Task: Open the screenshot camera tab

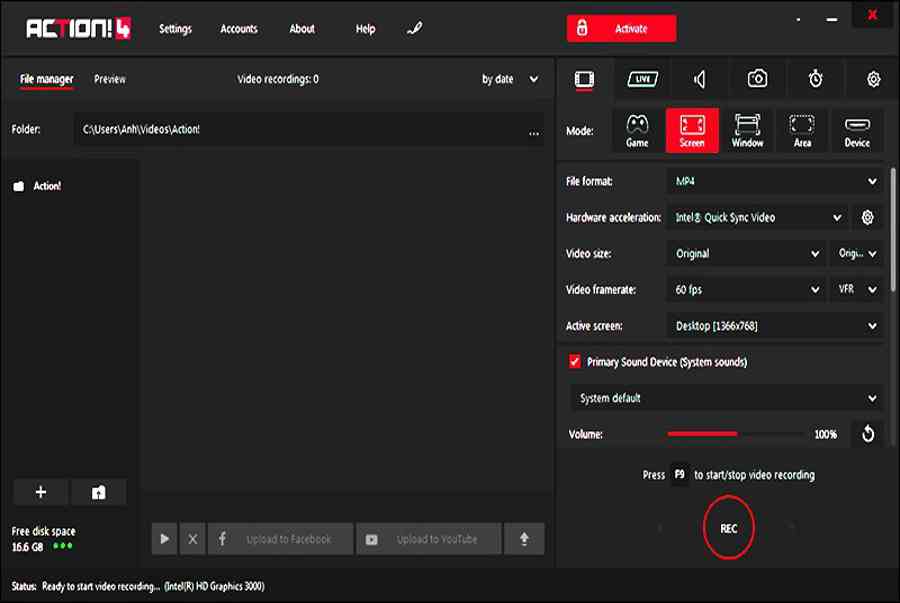Action: (x=758, y=79)
